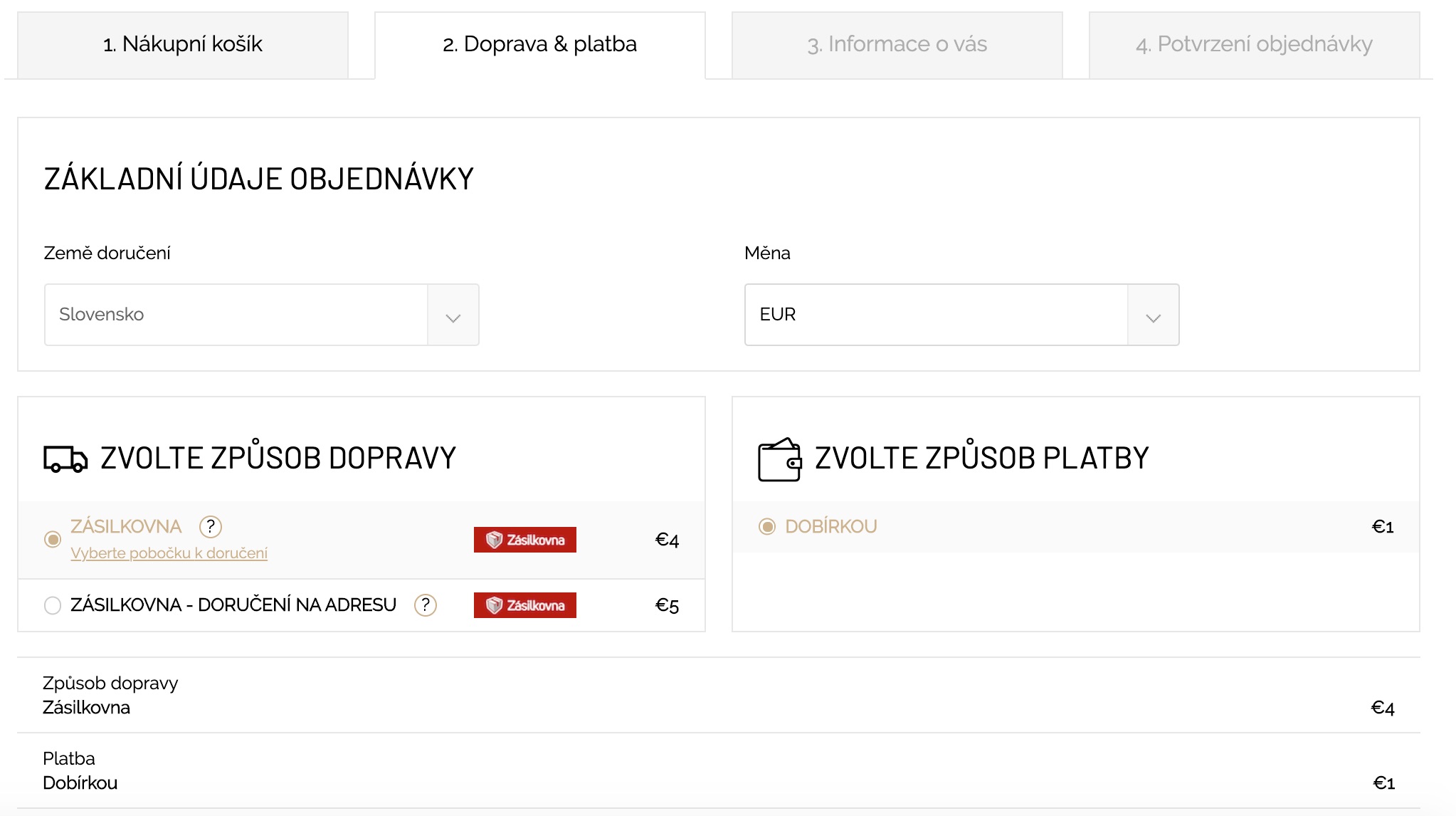Open Potvrzení objednávky step tab
Screen dimensions: 1456x816
tap(1255, 45)
